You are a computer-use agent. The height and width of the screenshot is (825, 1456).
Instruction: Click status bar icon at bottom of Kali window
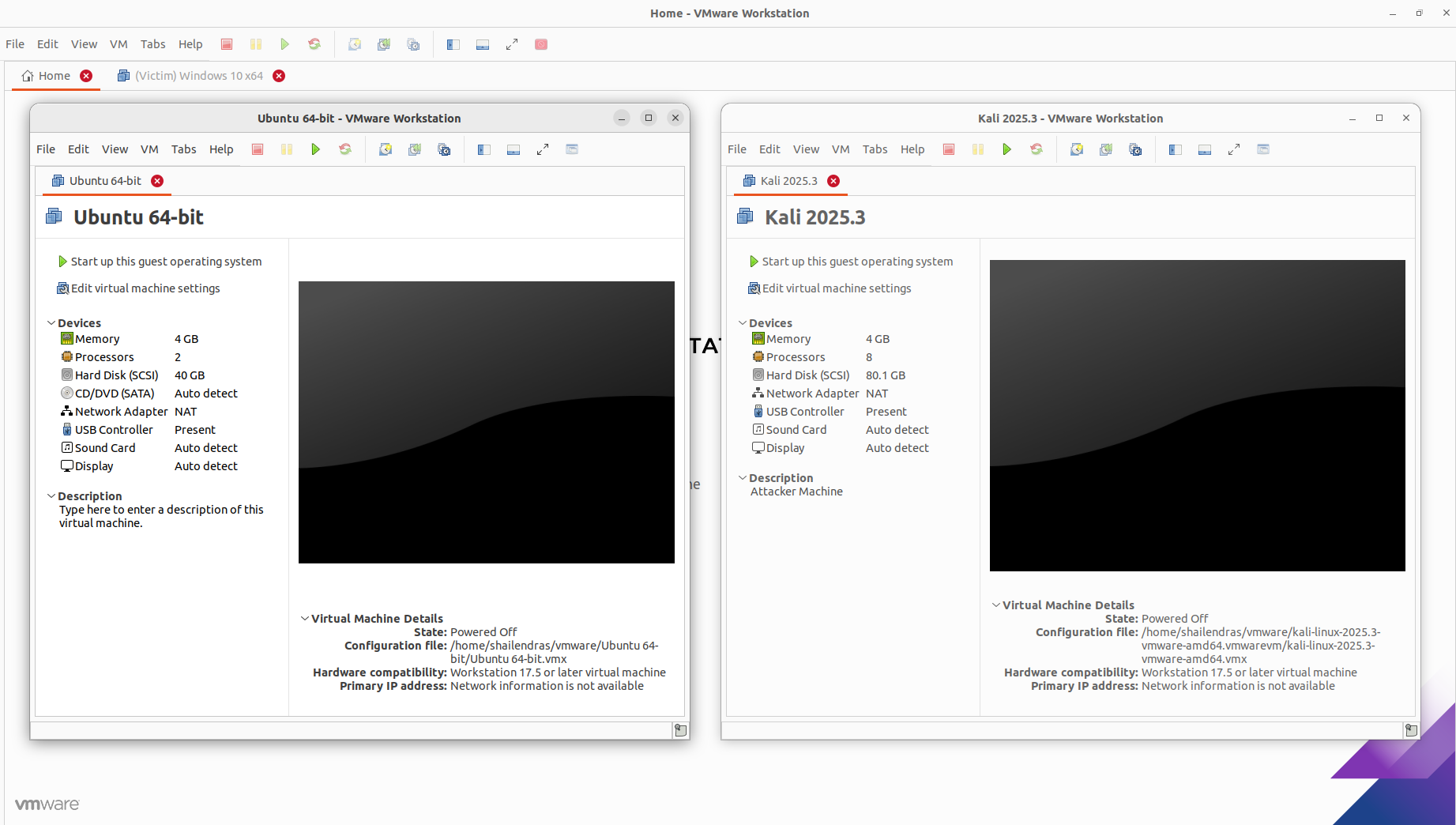click(1411, 730)
